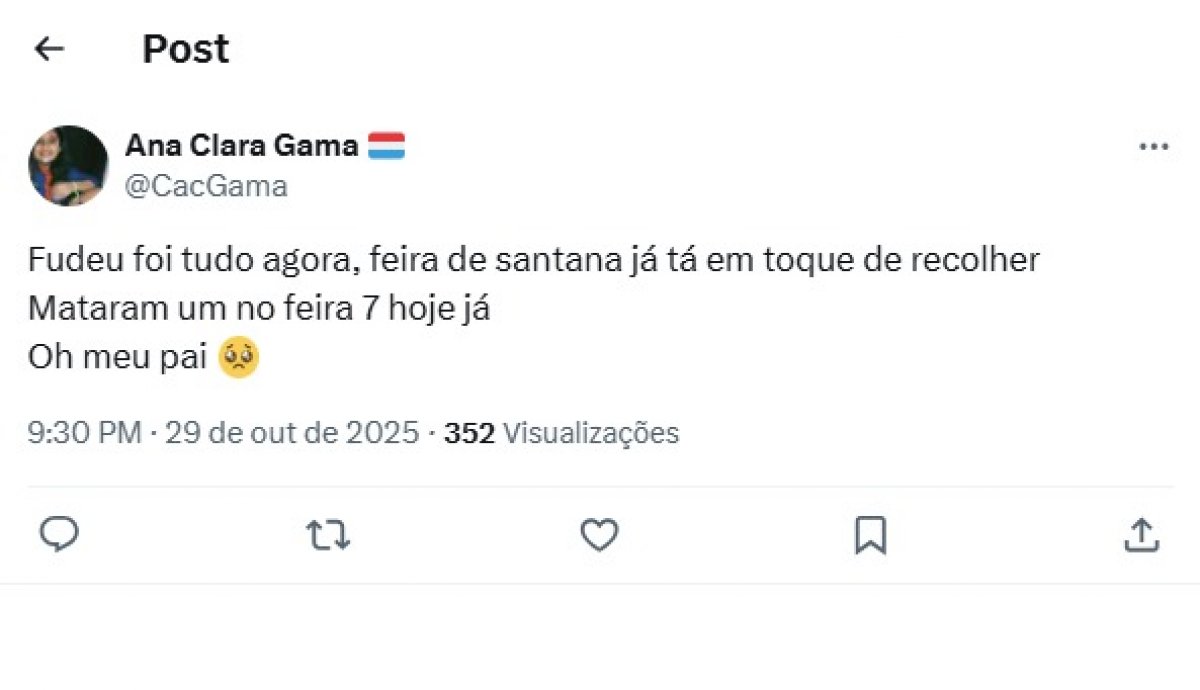Visit the @CacGama handle link

click(206, 186)
